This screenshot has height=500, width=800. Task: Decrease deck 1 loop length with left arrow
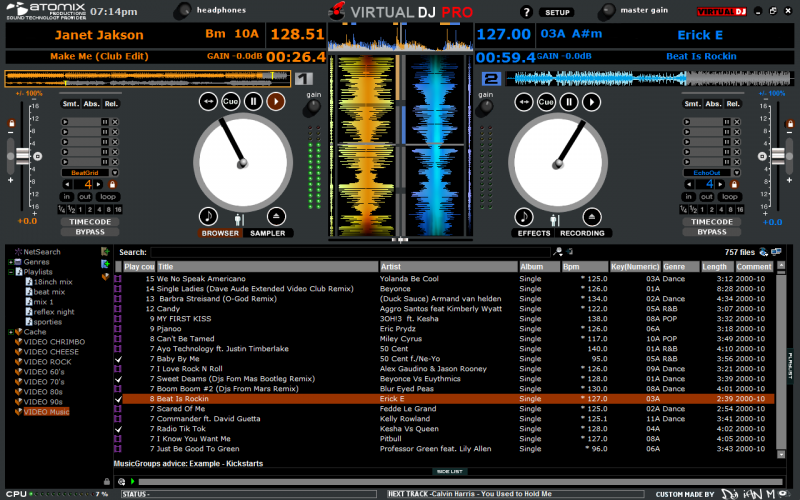(67, 184)
